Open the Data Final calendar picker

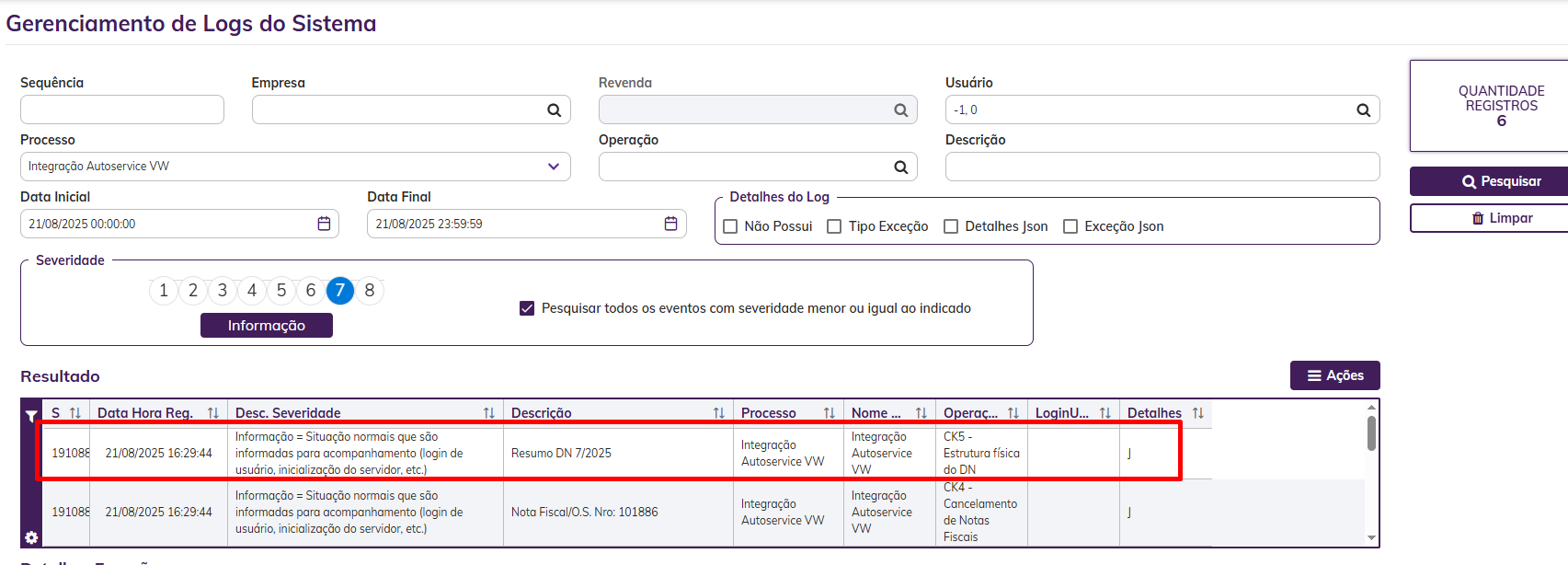tap(670, 224)
